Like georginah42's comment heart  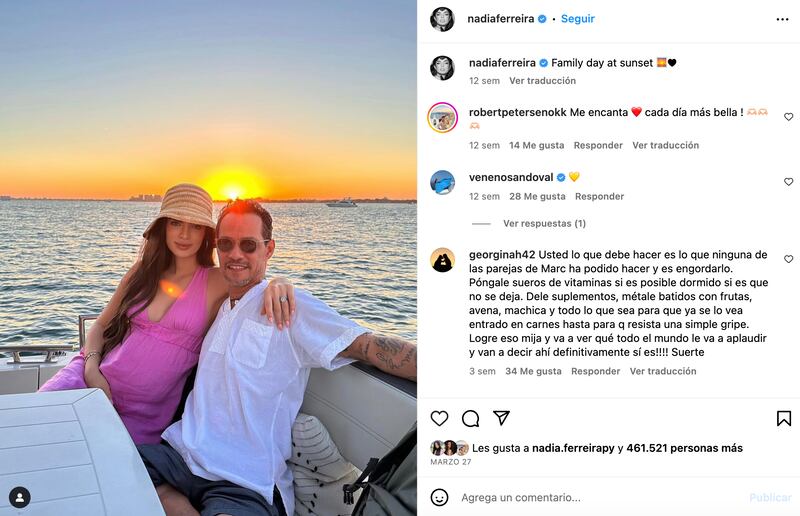(x=788, y=259)
